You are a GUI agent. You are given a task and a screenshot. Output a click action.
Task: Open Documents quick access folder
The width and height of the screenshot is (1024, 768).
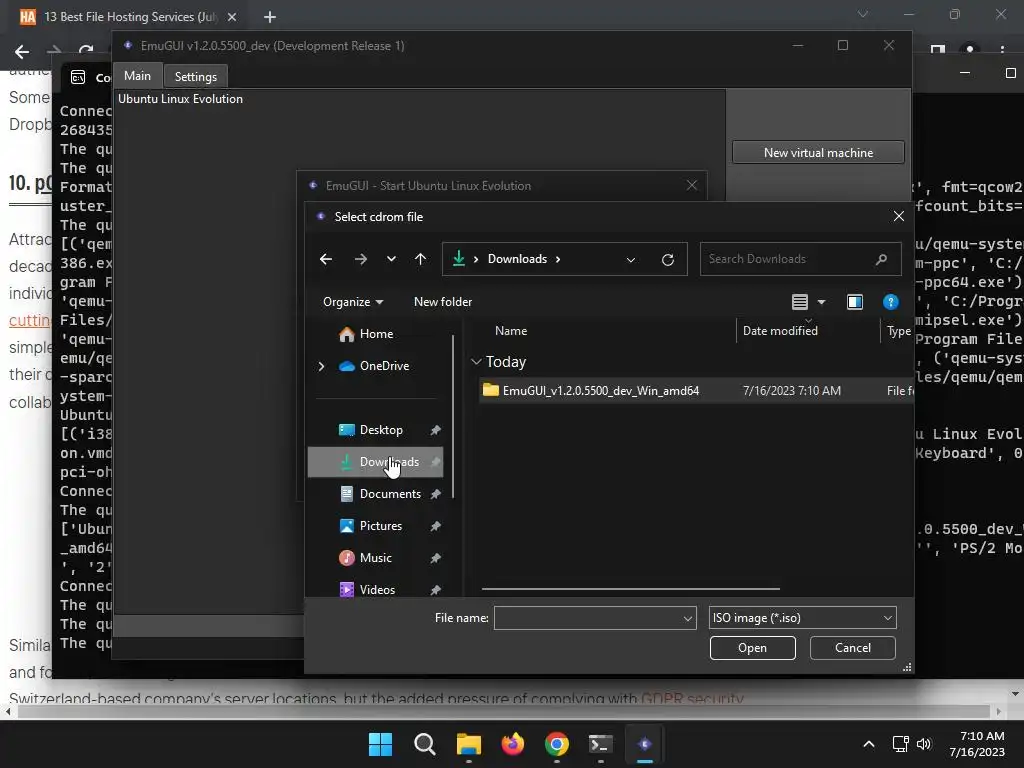[390, 494]
